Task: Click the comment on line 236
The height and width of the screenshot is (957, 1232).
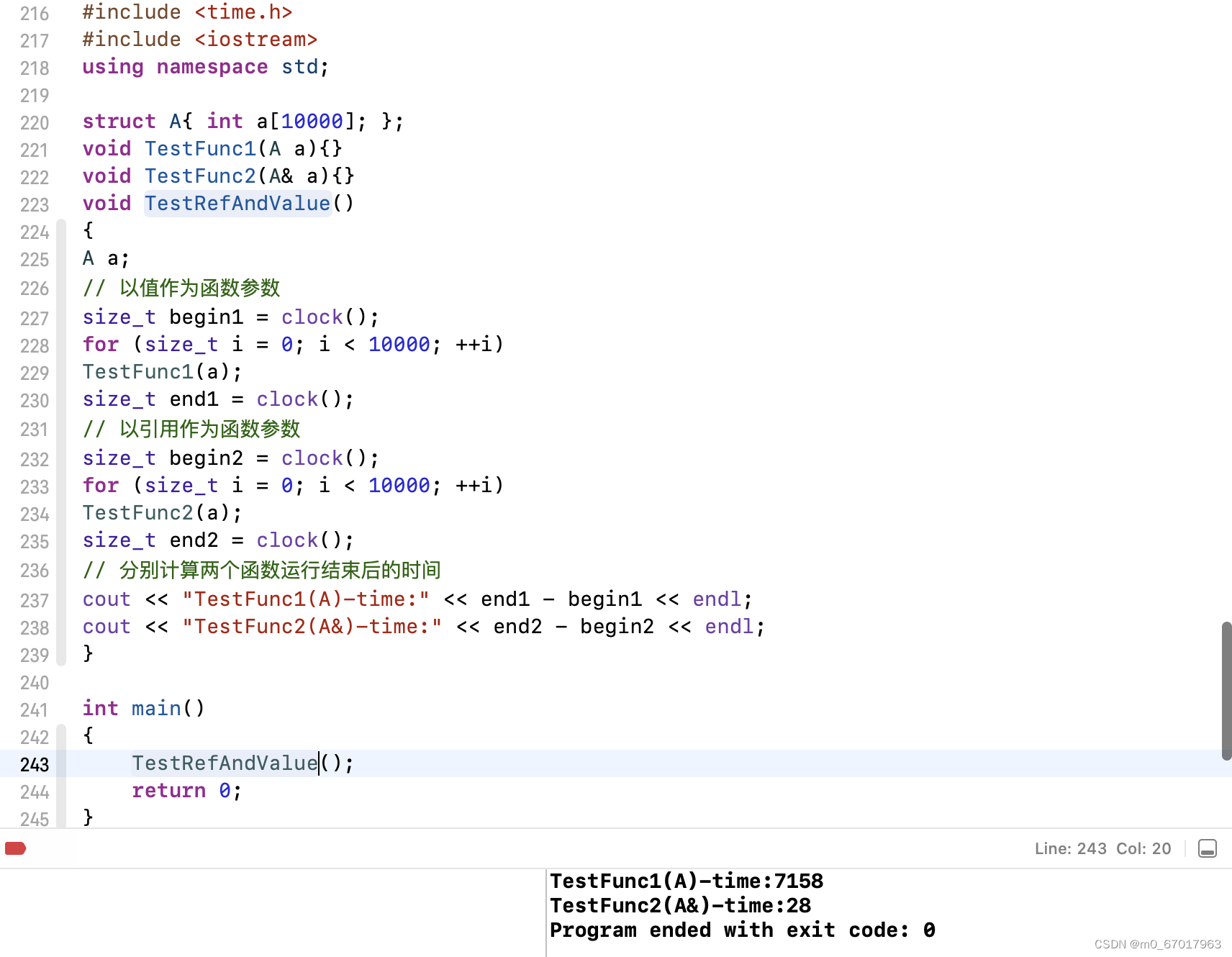Action: tap(262, 571)
